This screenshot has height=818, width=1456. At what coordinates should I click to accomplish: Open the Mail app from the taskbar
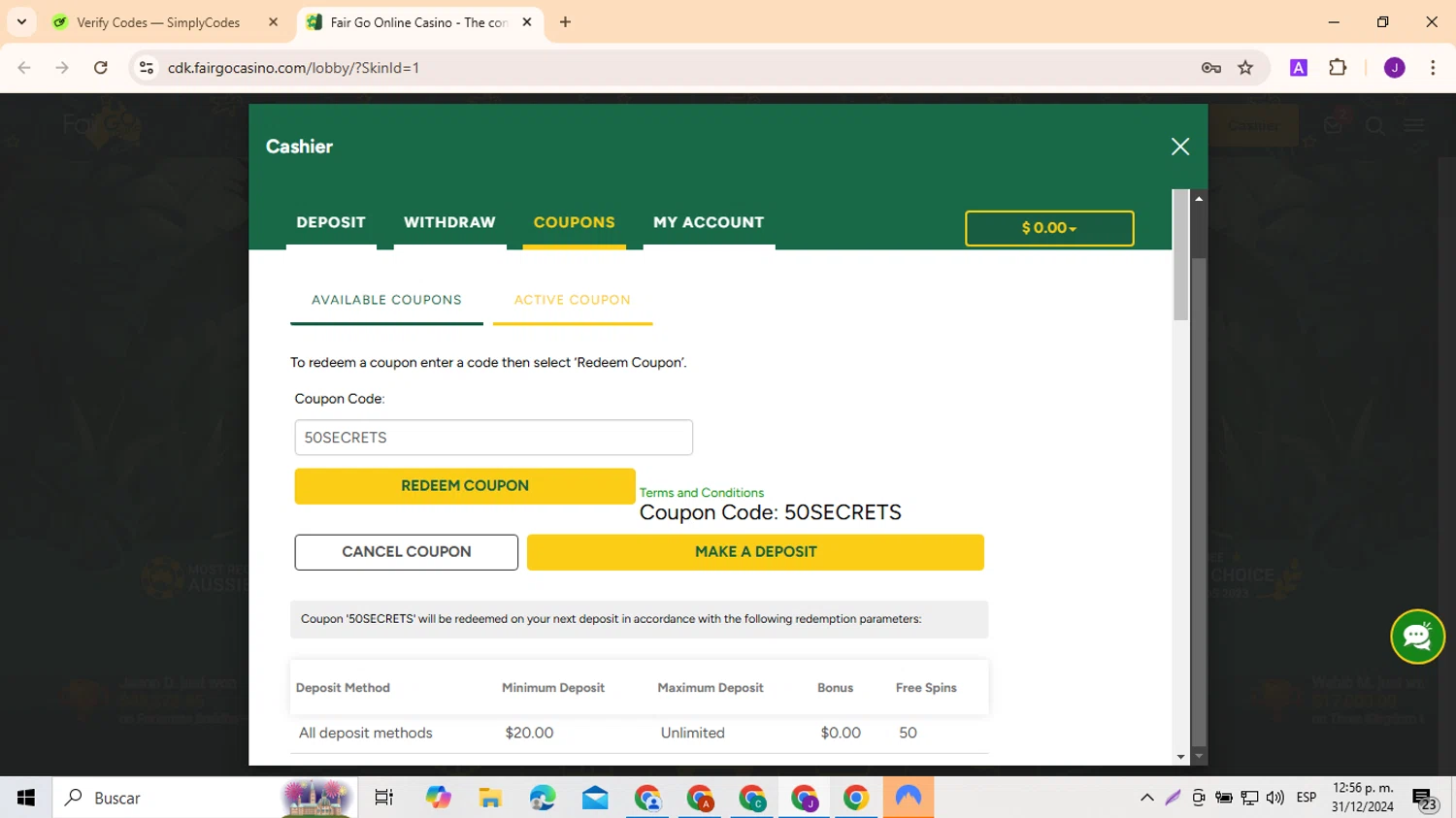coord(595,798)
